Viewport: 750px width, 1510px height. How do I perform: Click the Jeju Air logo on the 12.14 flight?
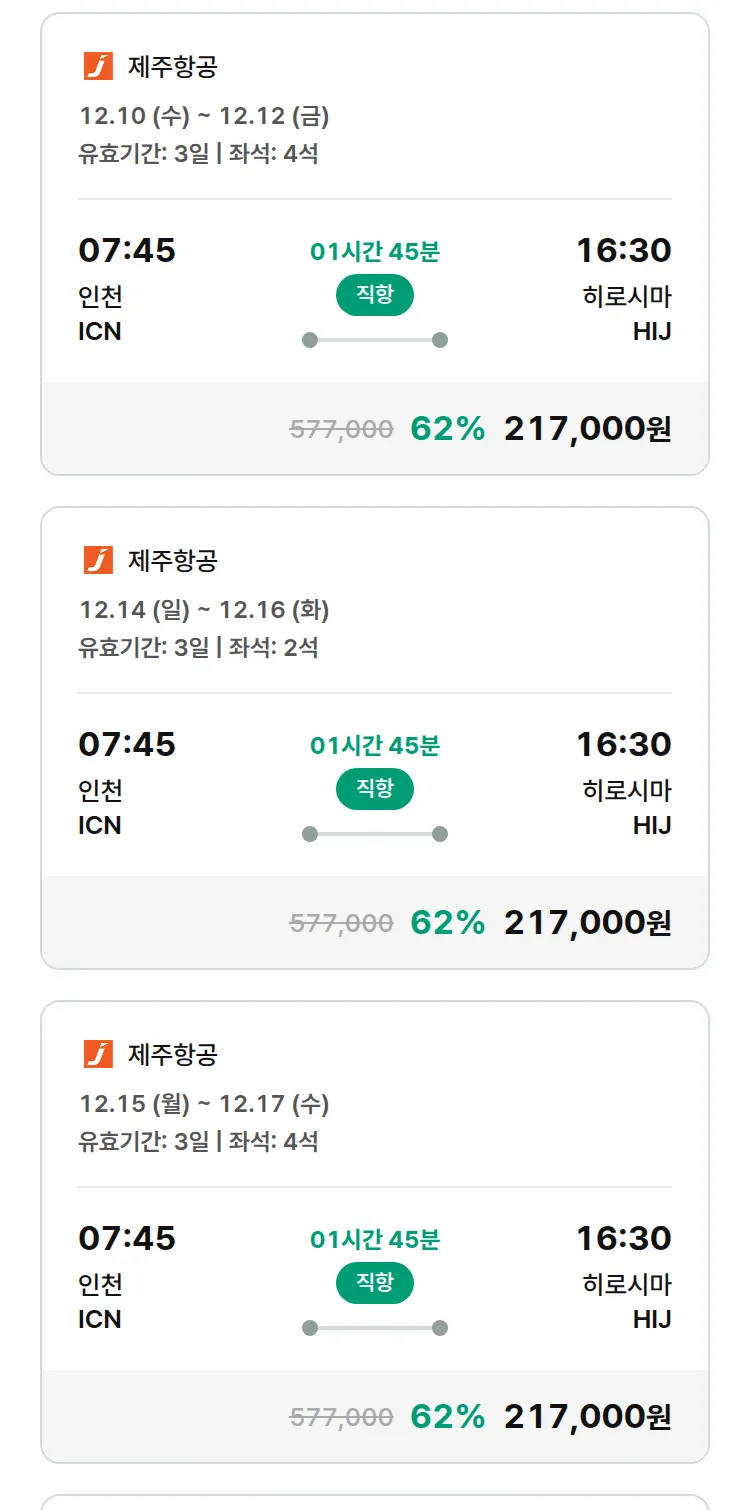click(x=98, y=560)
